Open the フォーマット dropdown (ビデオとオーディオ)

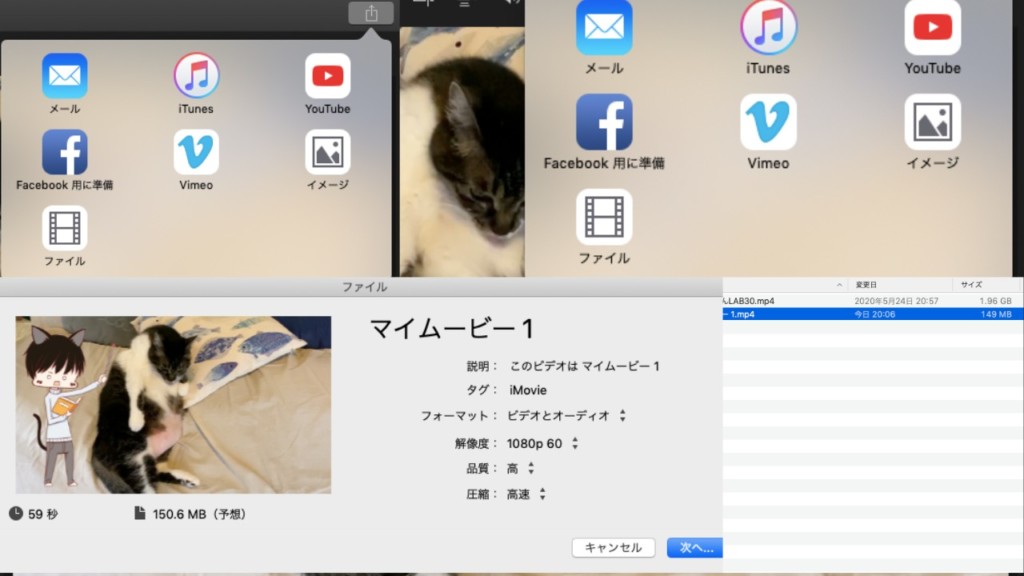(x=566, y=415)
